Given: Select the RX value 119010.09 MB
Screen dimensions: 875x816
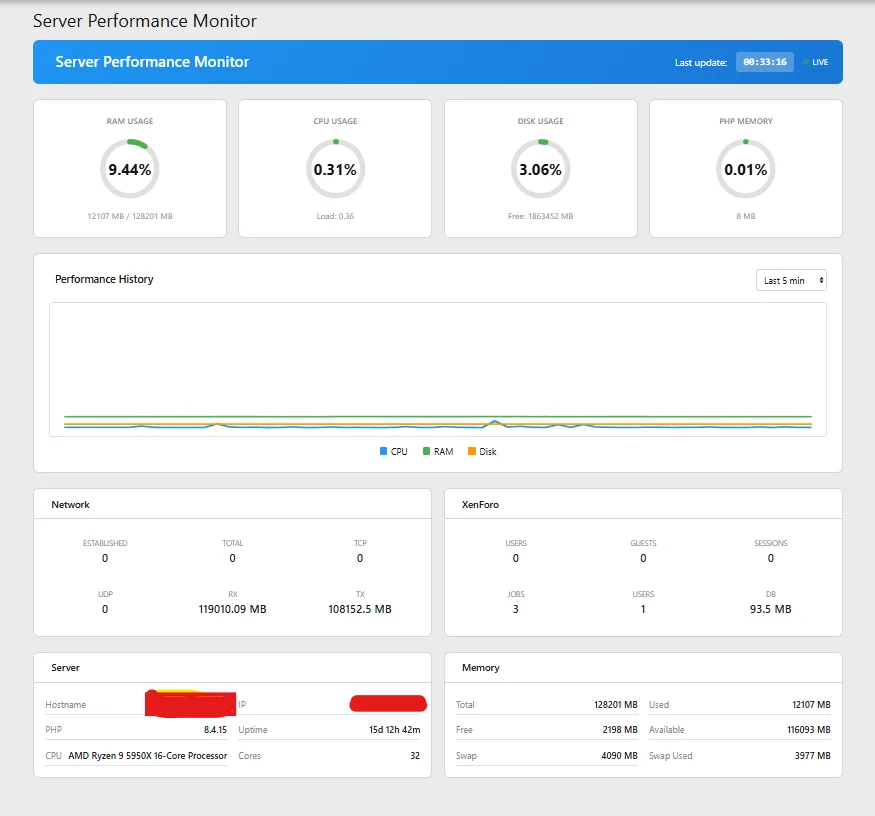Looking at the screenshot, I should click(233, 609).
